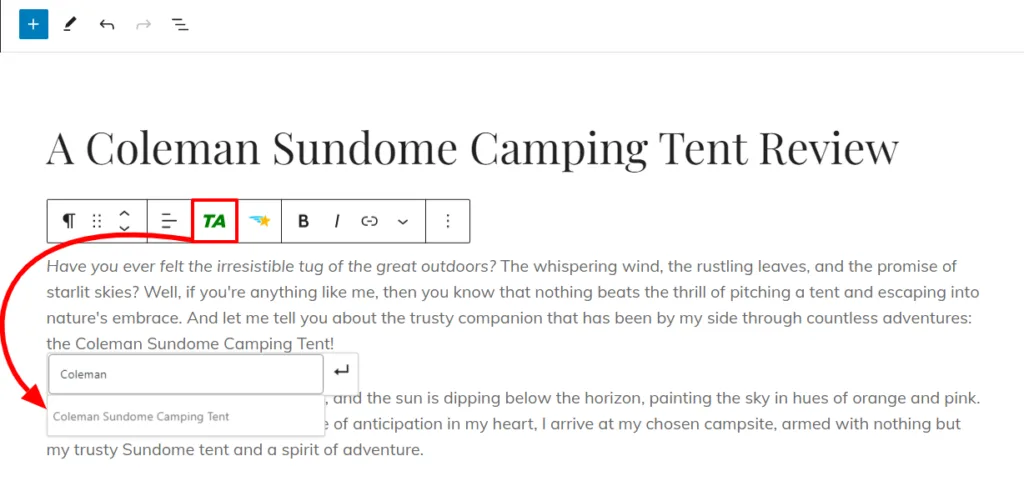
Task: Move the block down
Action: [124, 229]
